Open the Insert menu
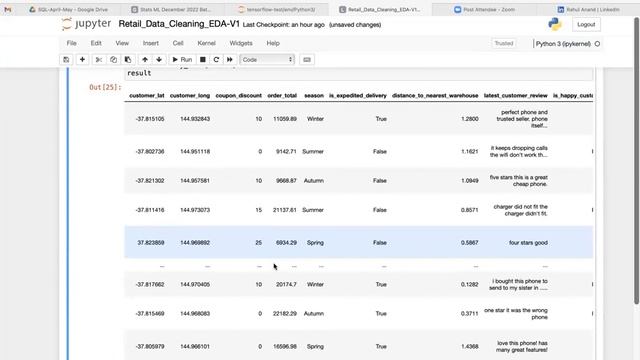Image resolution: width=640 pixels, height=360 pixels. point(151,43)
